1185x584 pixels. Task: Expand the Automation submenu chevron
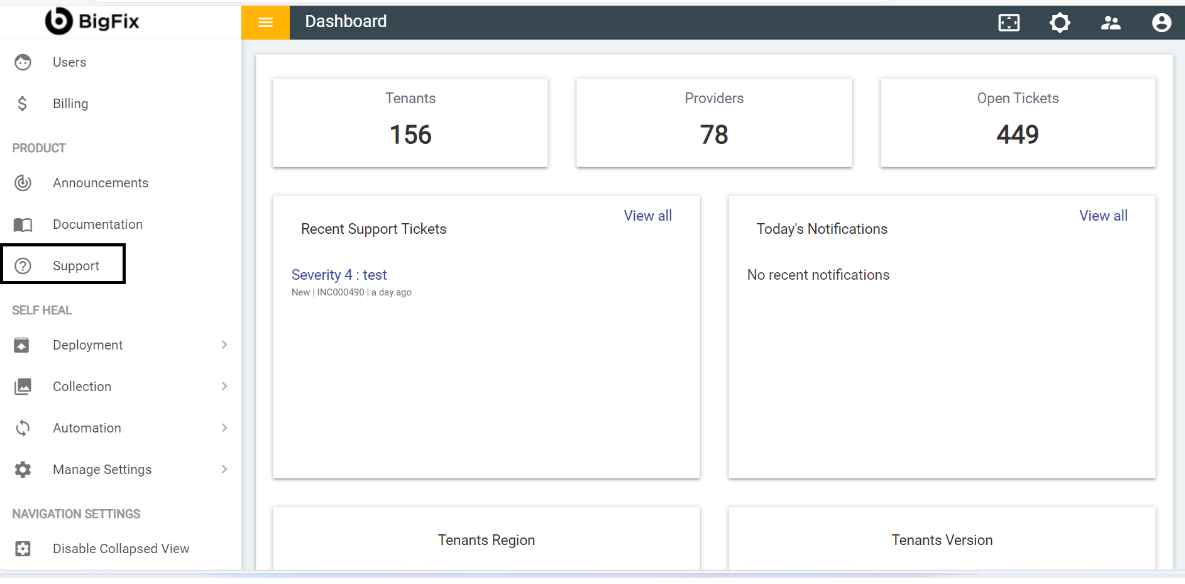click(x=224, y=428)
